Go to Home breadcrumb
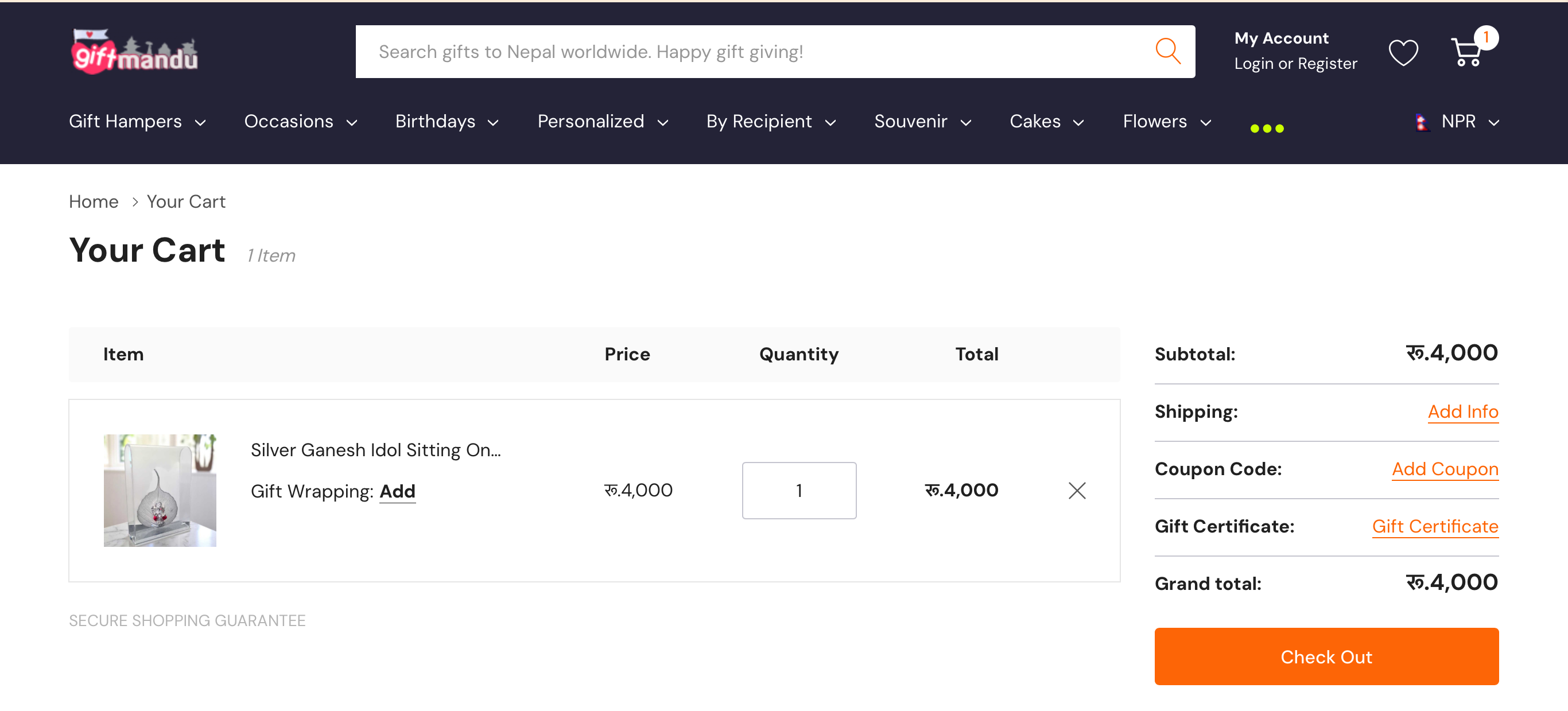Image resolution: width=1568 pixels, height=711 pixels. 93,201
